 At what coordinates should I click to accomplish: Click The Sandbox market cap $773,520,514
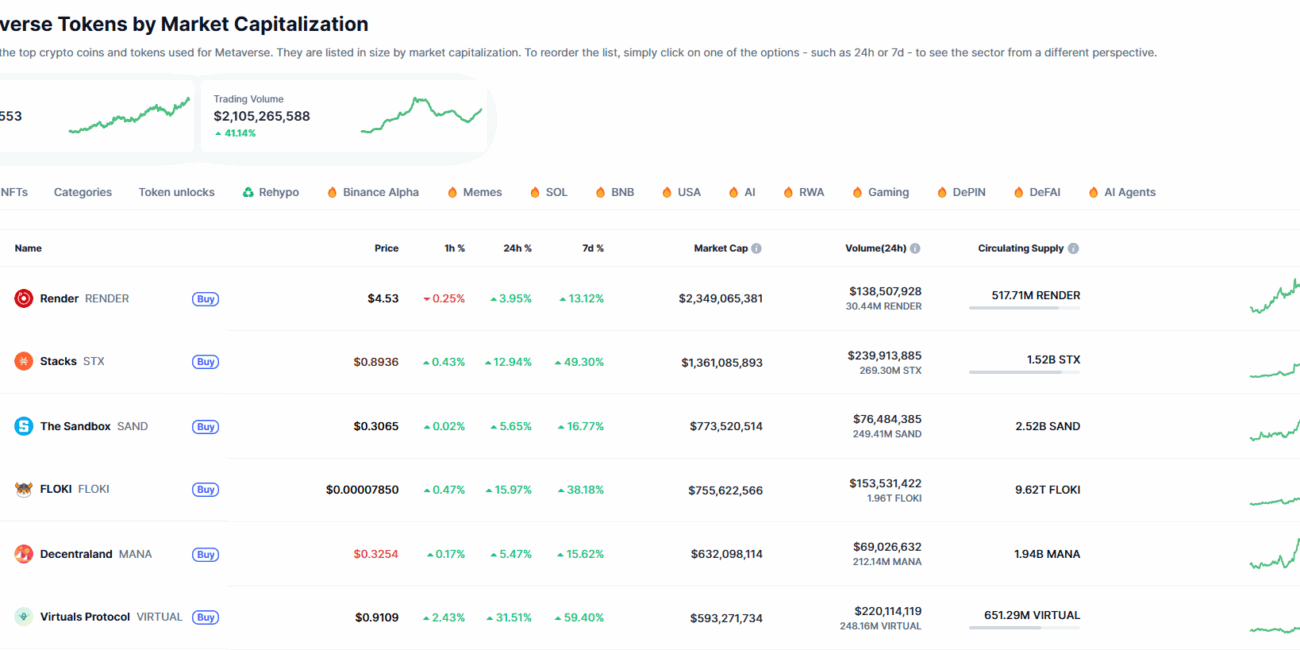click(x=726, y=426)
